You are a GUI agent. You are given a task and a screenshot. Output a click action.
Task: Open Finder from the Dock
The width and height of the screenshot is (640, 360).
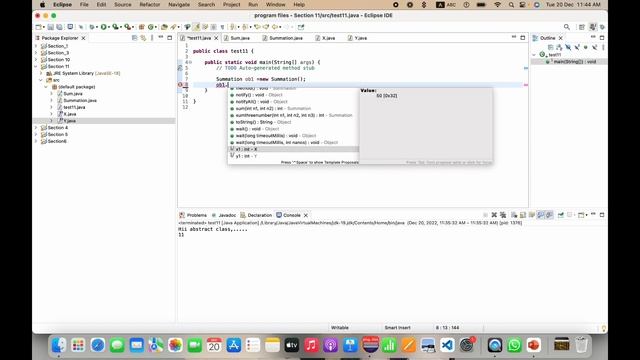[x=58, y=345]
